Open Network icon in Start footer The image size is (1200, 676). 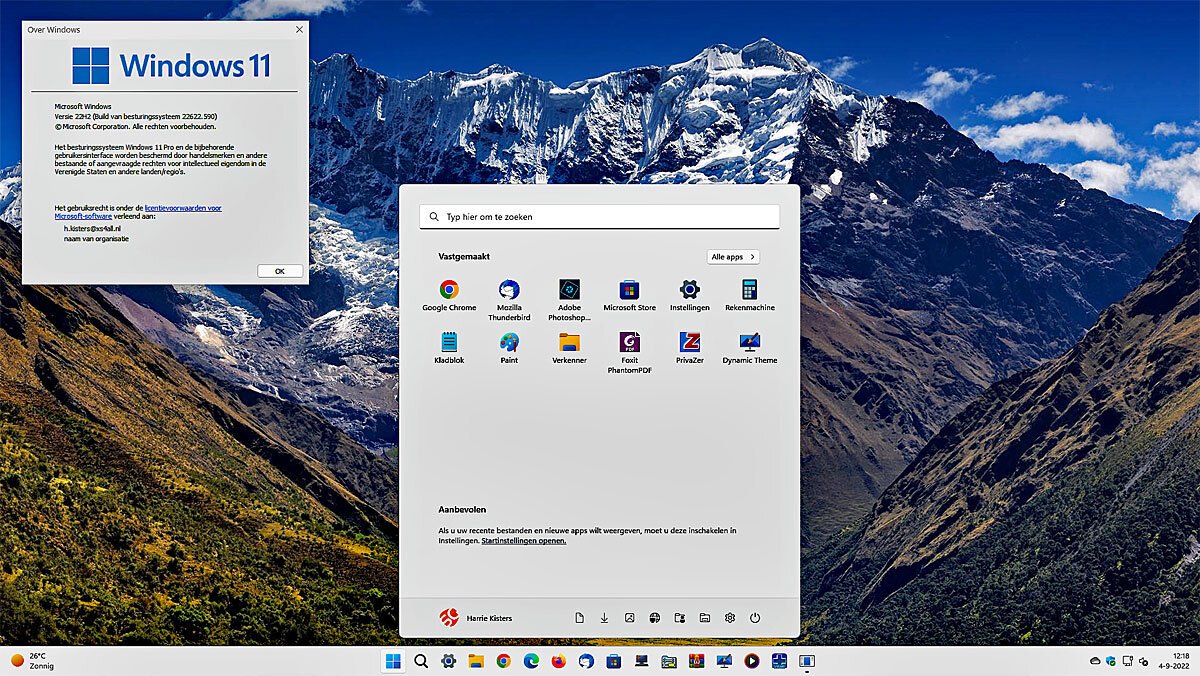(x=654, y=618)
